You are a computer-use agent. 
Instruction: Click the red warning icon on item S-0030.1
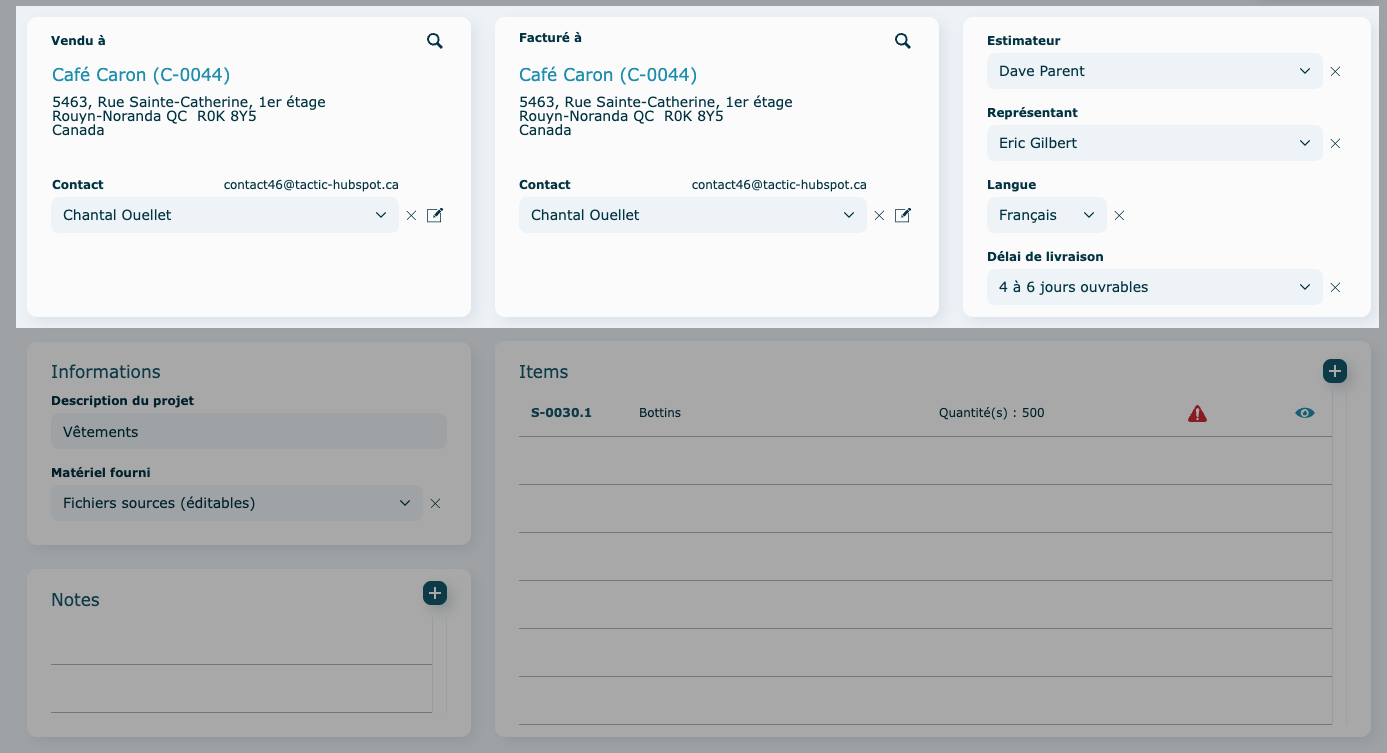[1197, 413]
